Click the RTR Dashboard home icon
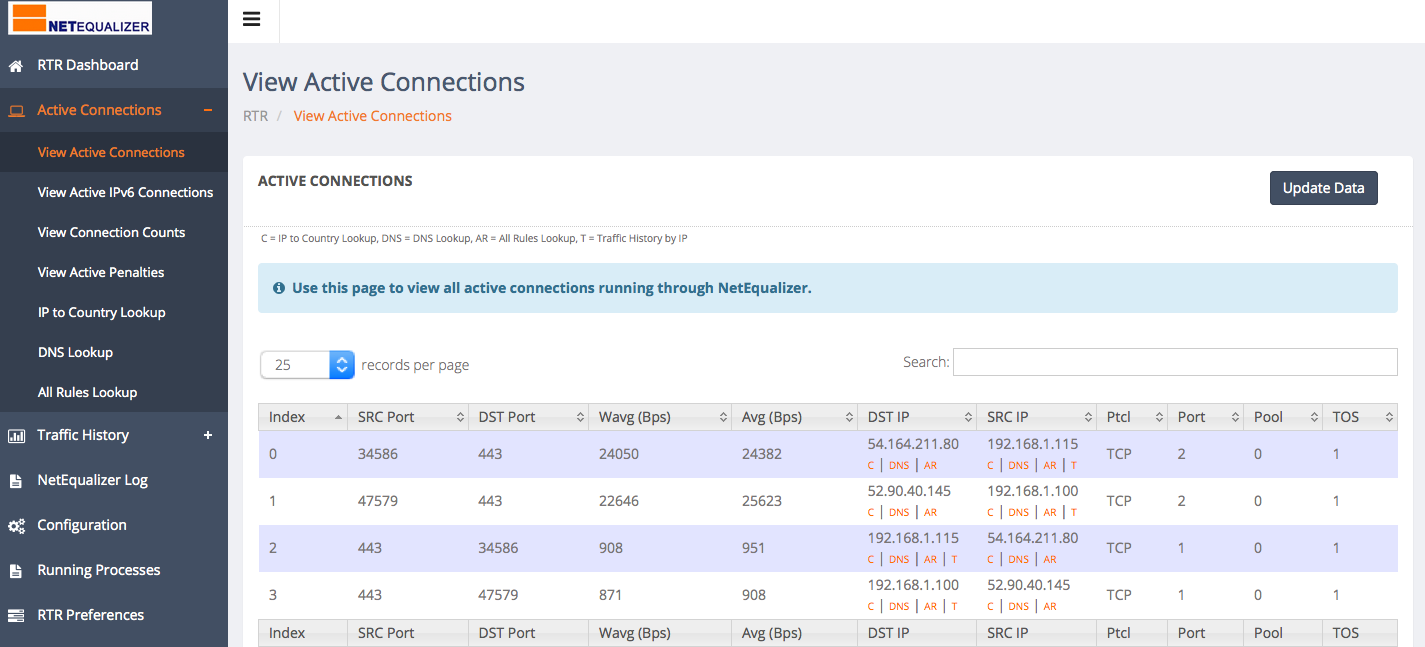This screenshot has height=647, width=1425. (16, 66)
